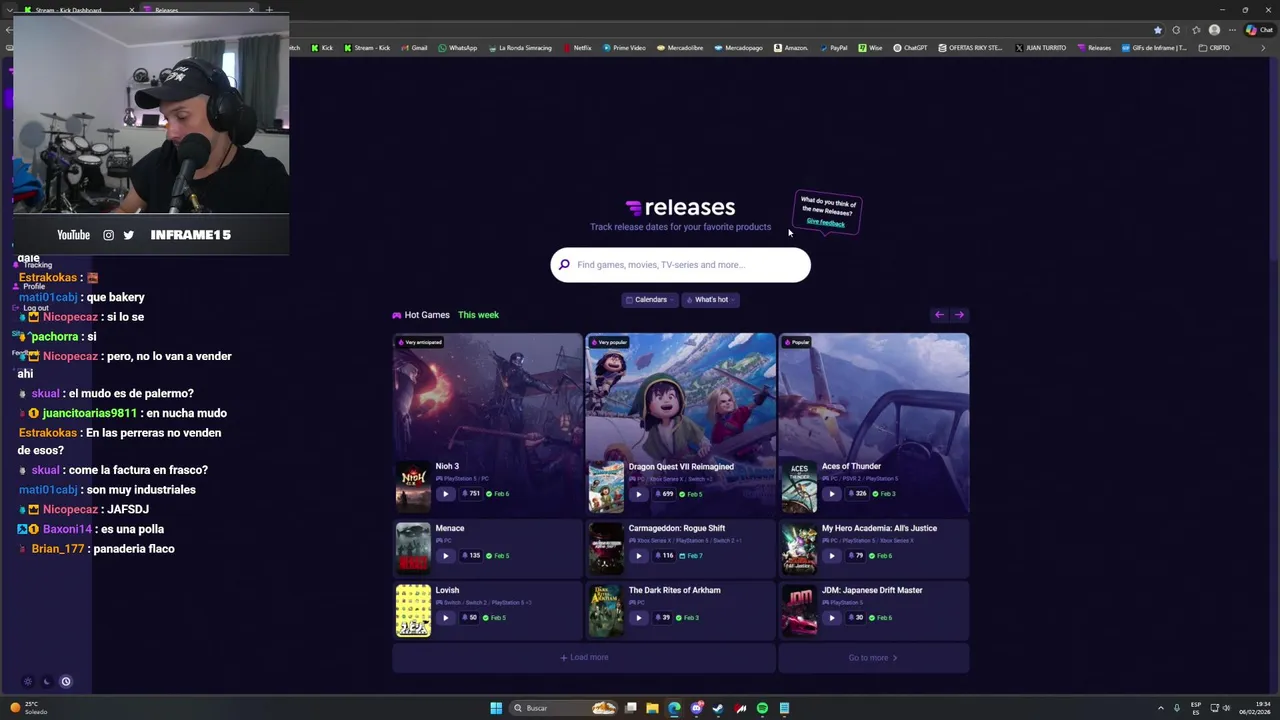Play the Lovish trailer
The height and width of the screenshot is (720, 1280).
445,618
